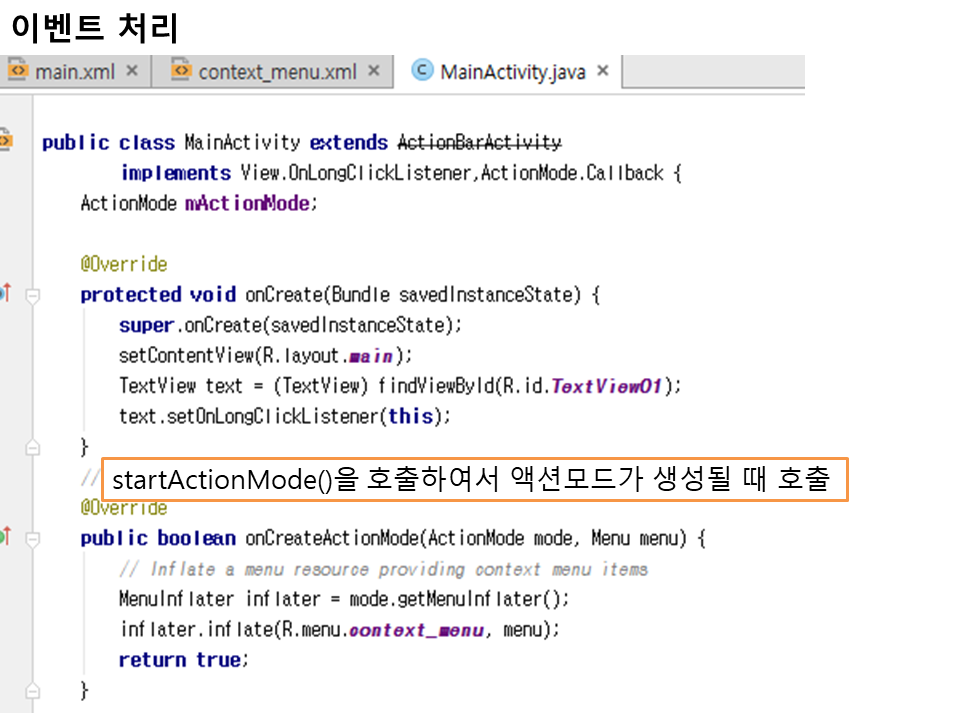Click the TextView01 id reference

607,386
